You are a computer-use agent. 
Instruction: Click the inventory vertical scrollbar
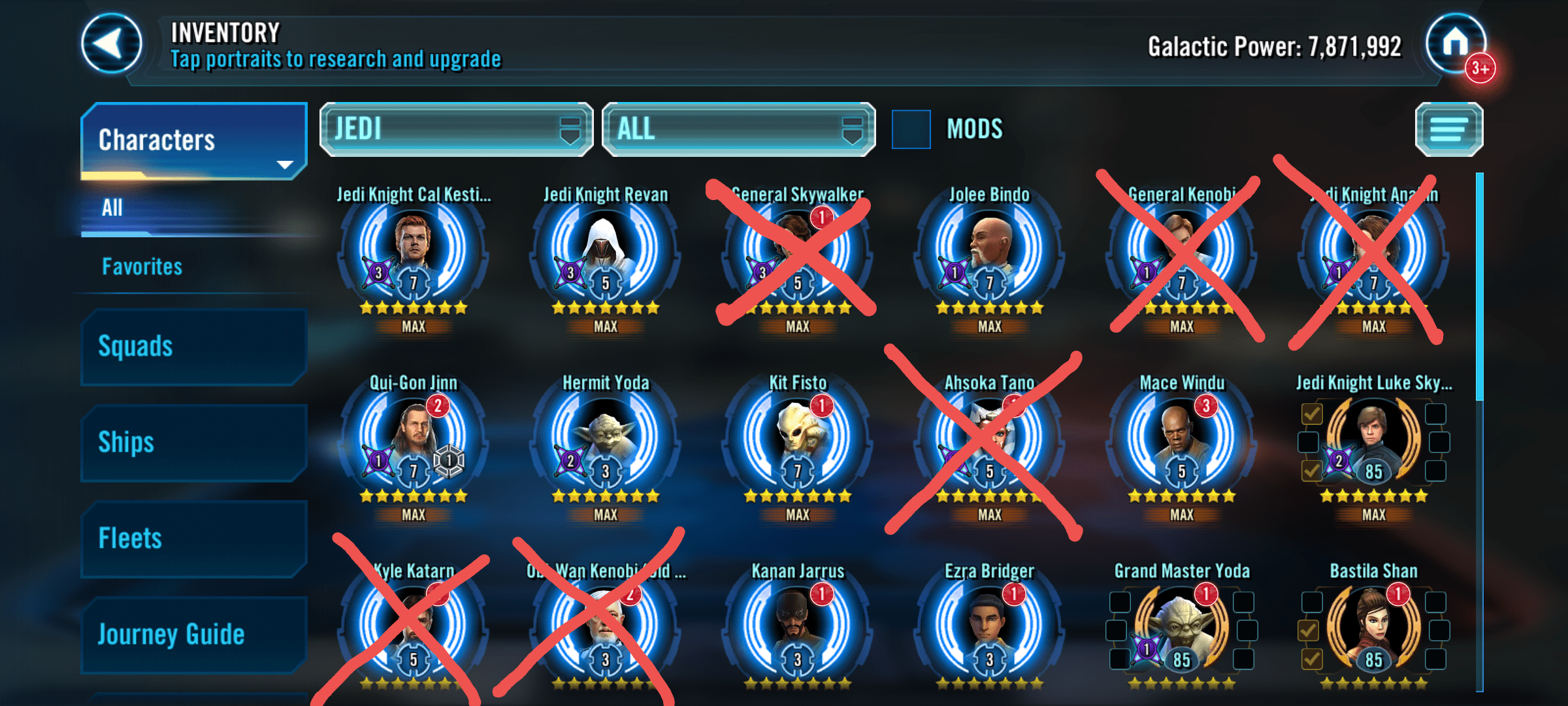click(x=1480, y=431)
